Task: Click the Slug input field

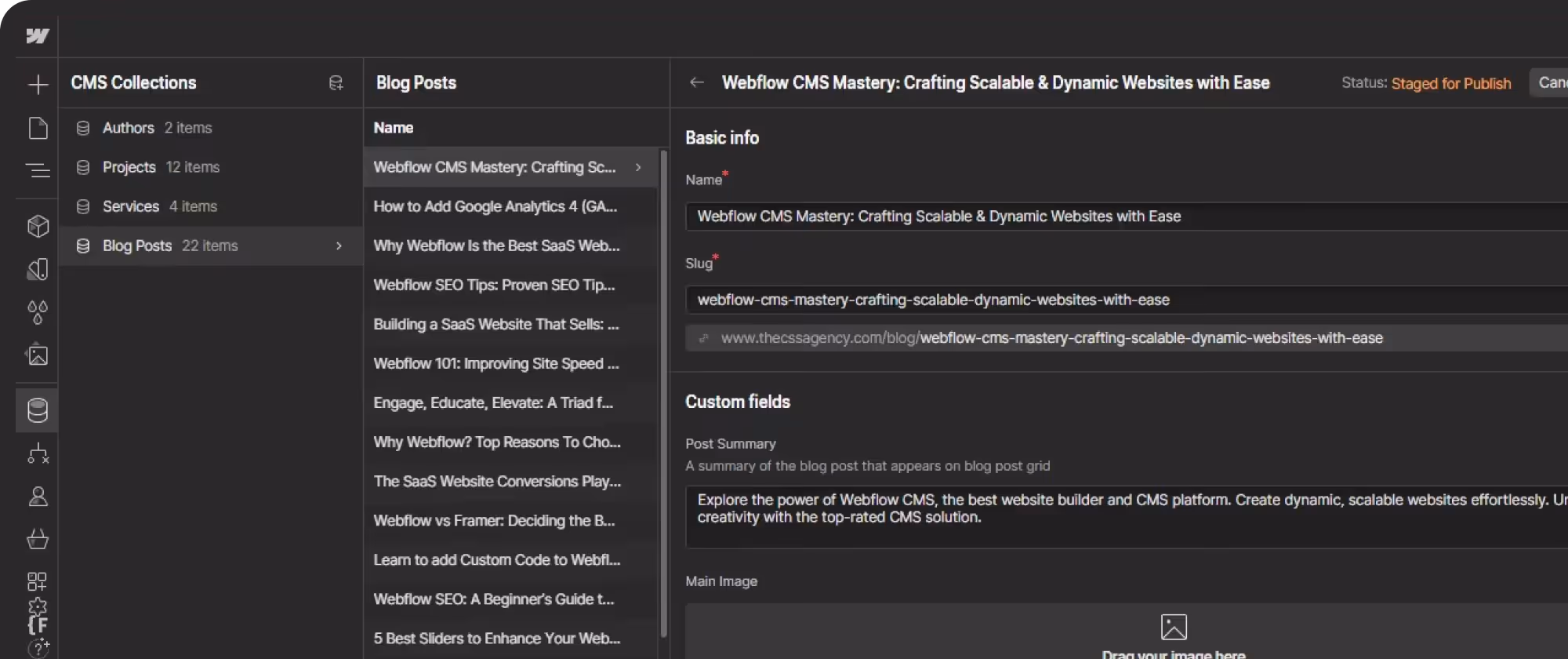Action: pos(1127,300)
